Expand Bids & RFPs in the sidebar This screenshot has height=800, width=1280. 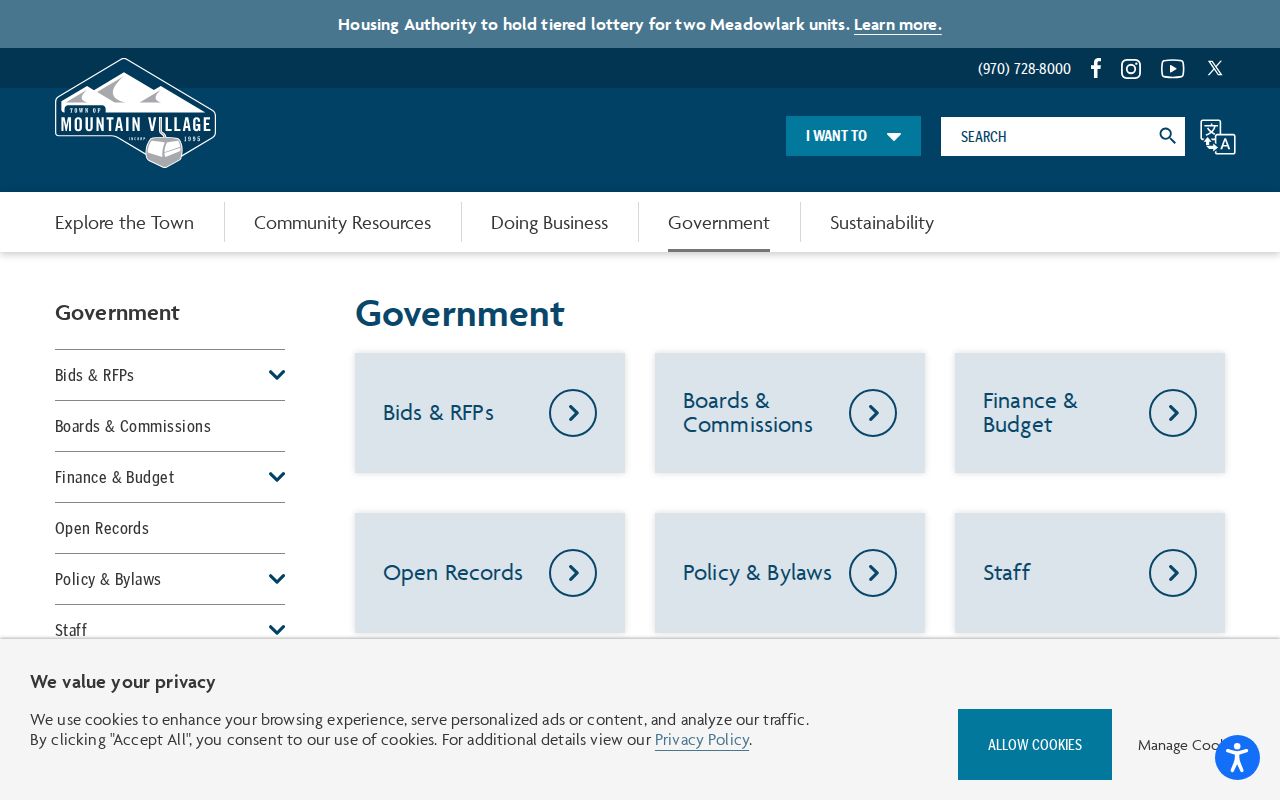277,375
